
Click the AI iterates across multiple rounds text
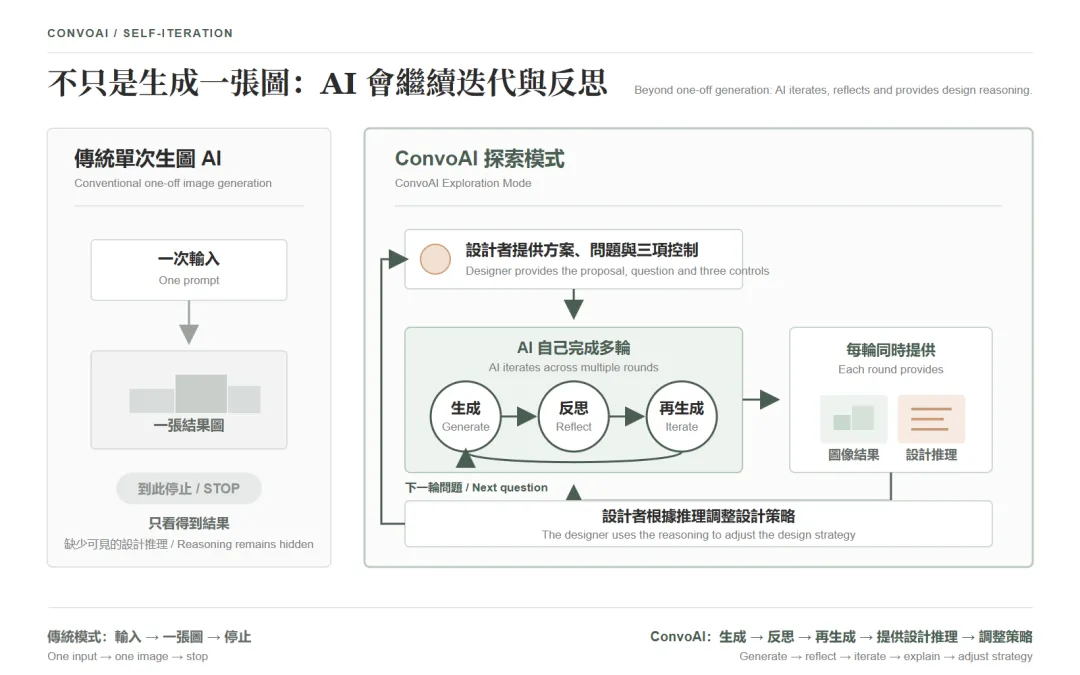tap(574, 368)
